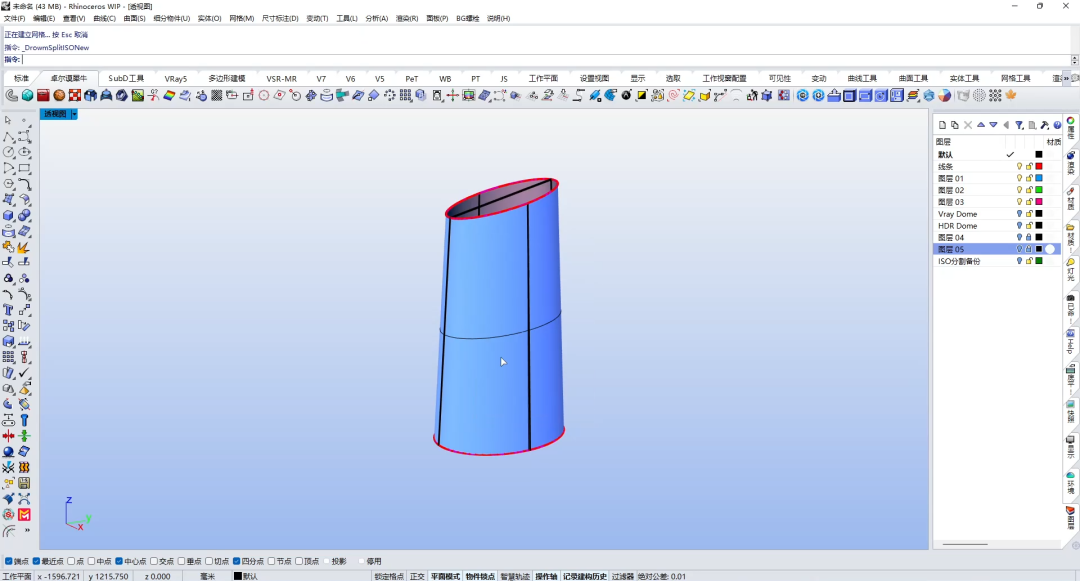Click the new layer icon in layers panel
Image resolution: width=1080 pixels, height=581 pixels.
click(942, 125)
